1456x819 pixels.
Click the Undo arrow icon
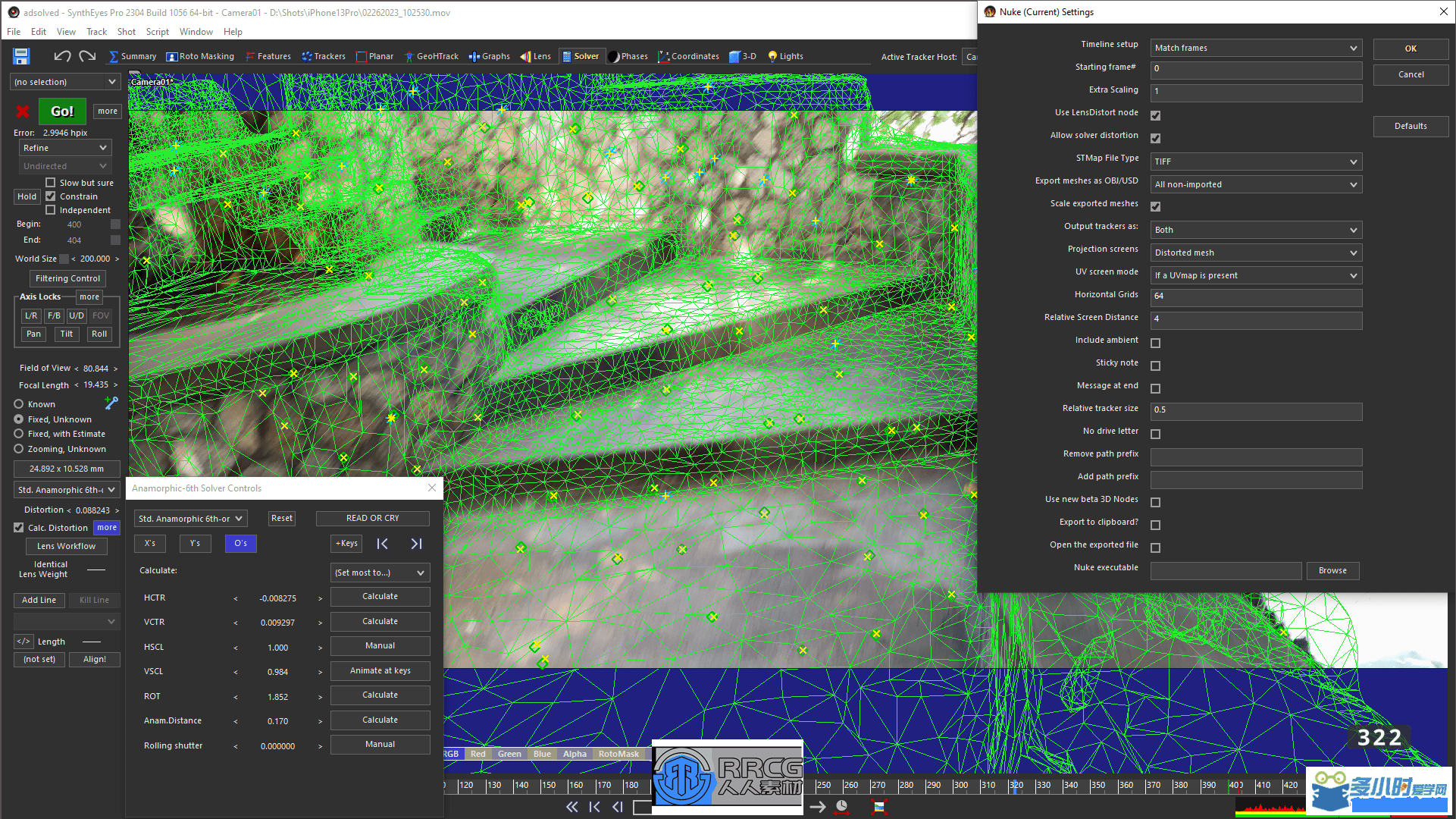[62, 56]
